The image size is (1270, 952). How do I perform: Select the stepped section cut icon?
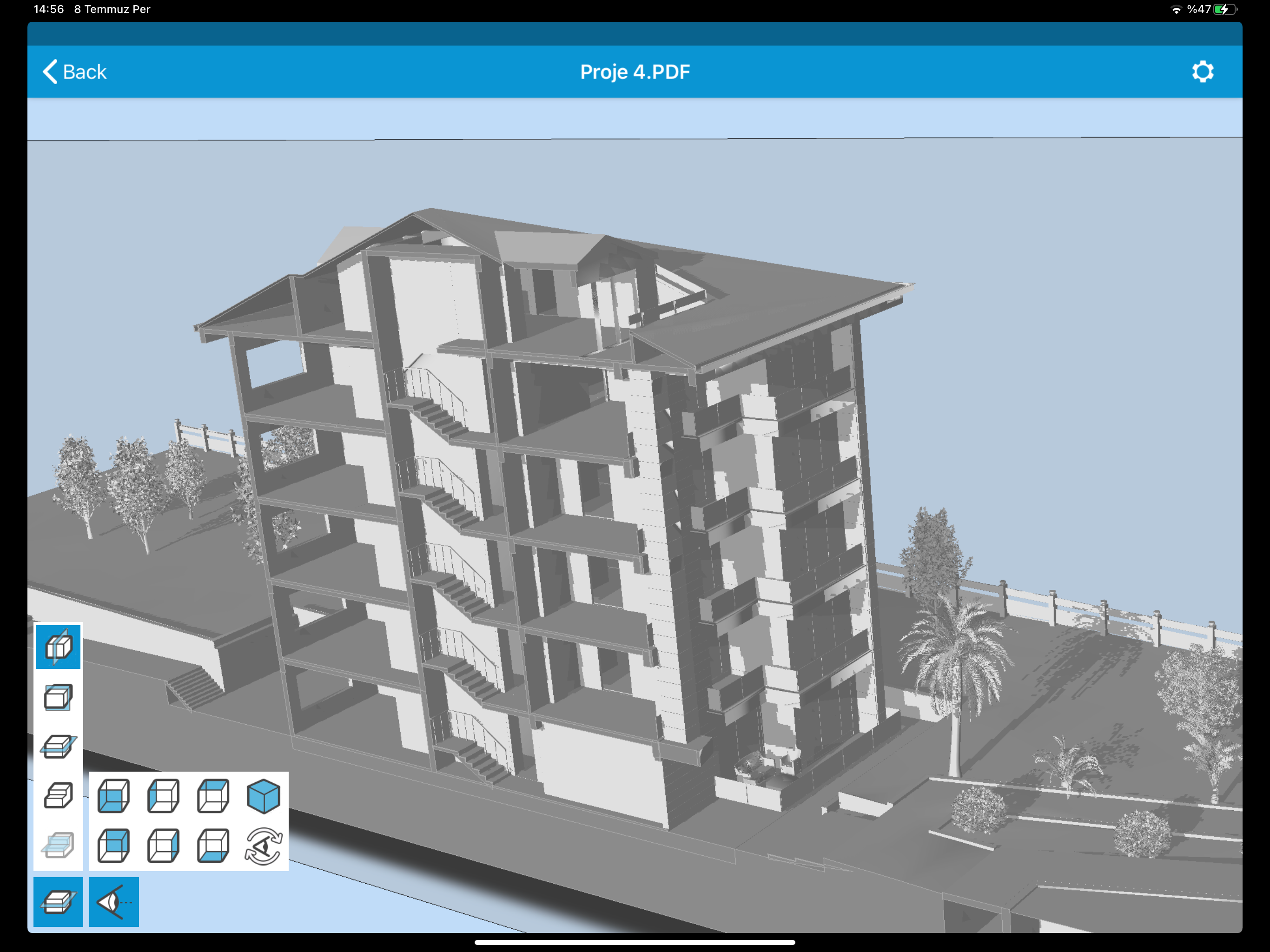[x=58, y=796]
